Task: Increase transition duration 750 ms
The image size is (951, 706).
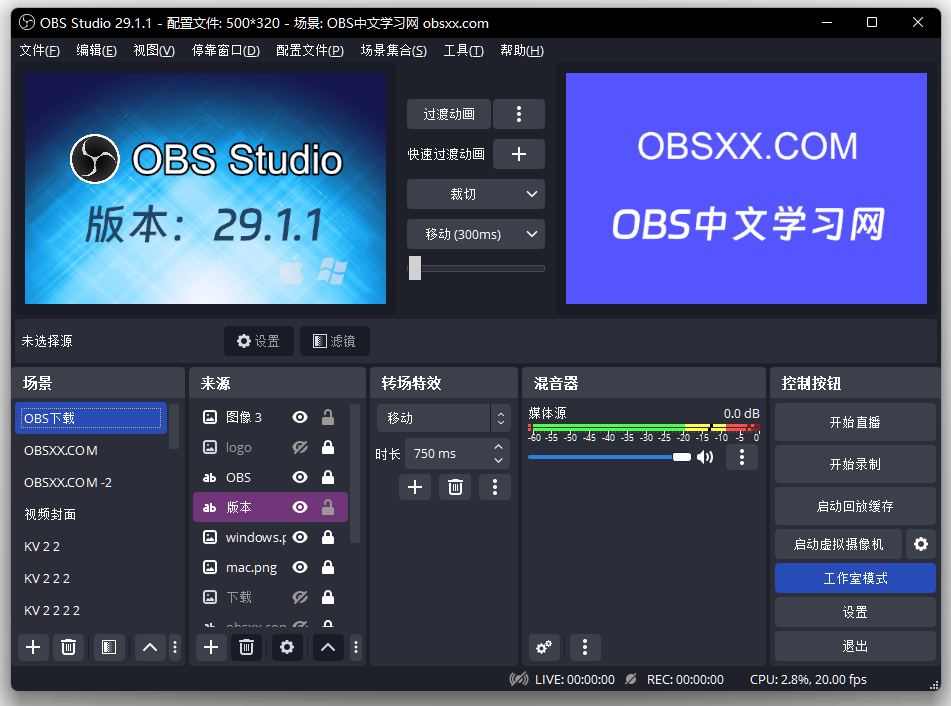Action: point(499,447)
